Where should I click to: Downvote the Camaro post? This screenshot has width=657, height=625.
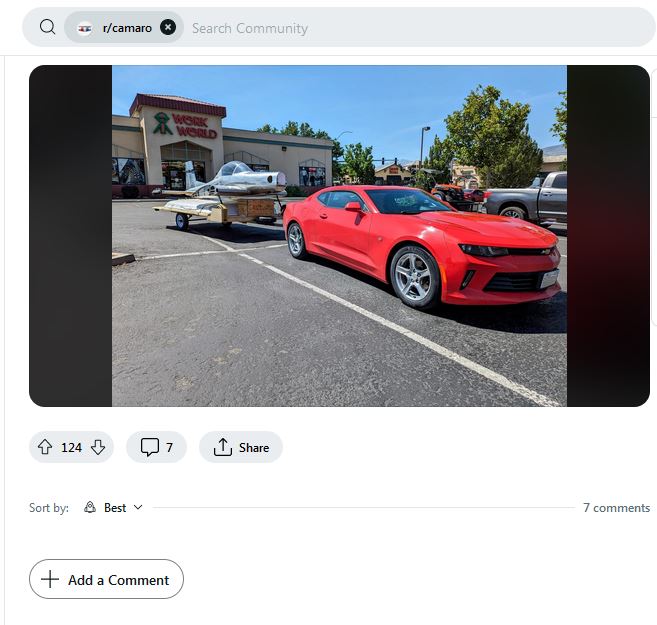tap(98, 447)
